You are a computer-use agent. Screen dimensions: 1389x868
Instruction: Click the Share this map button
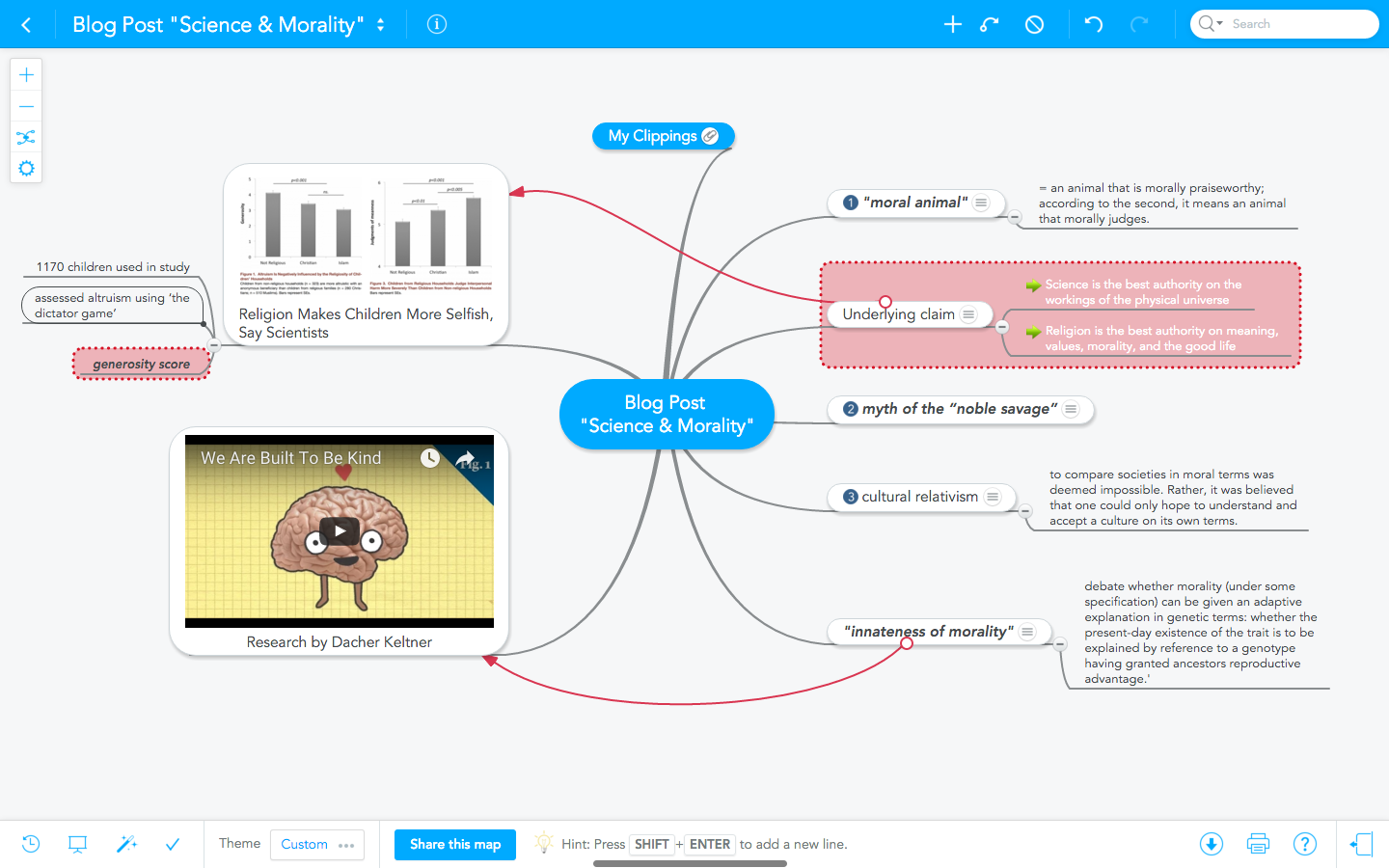coord(455,844)
